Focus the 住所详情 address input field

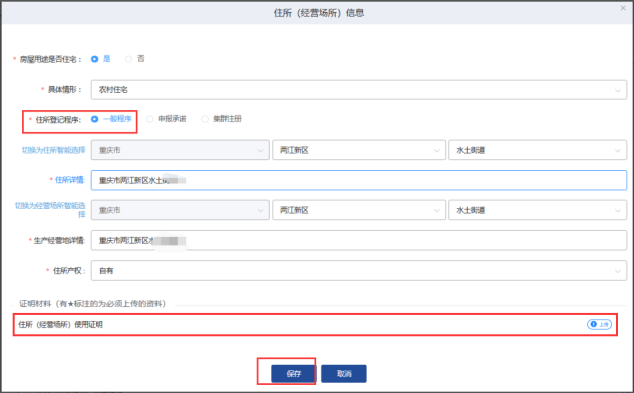pos(359,180)
